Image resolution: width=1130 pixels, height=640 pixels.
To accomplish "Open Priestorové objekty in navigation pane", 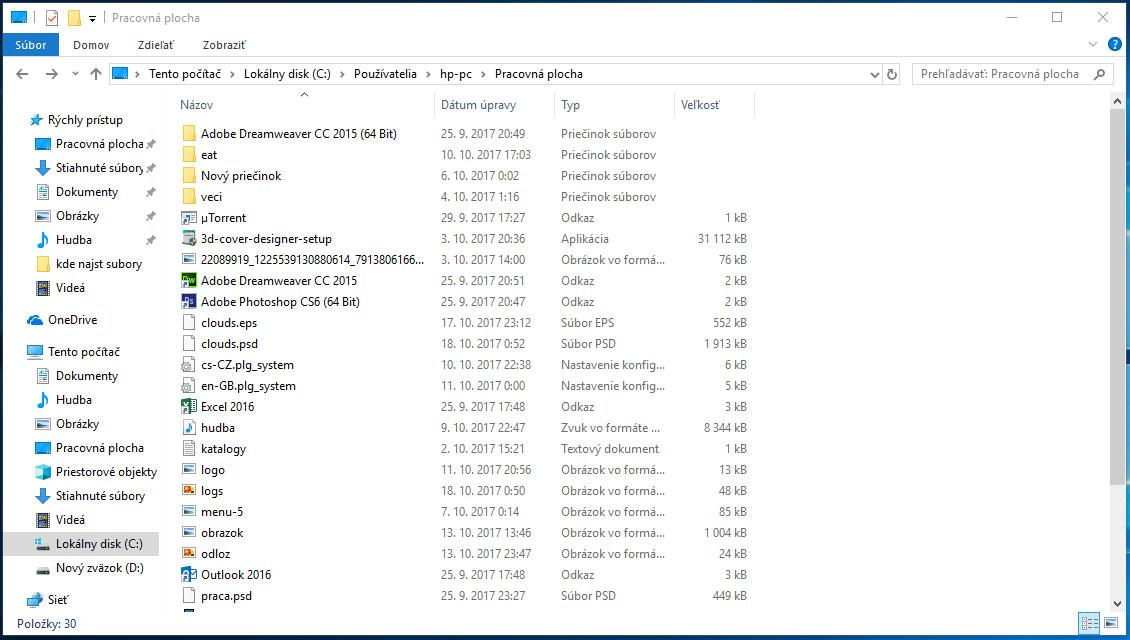I will click(x=106, y=472).
